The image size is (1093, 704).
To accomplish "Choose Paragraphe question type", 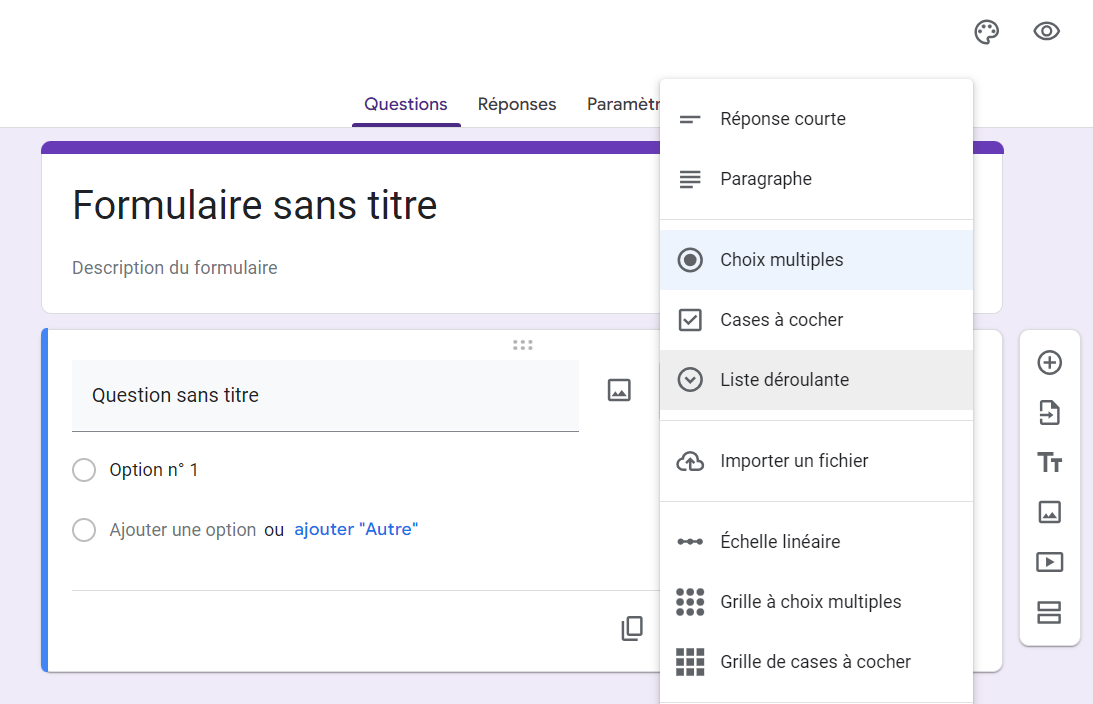I will (x=765, y=179).
